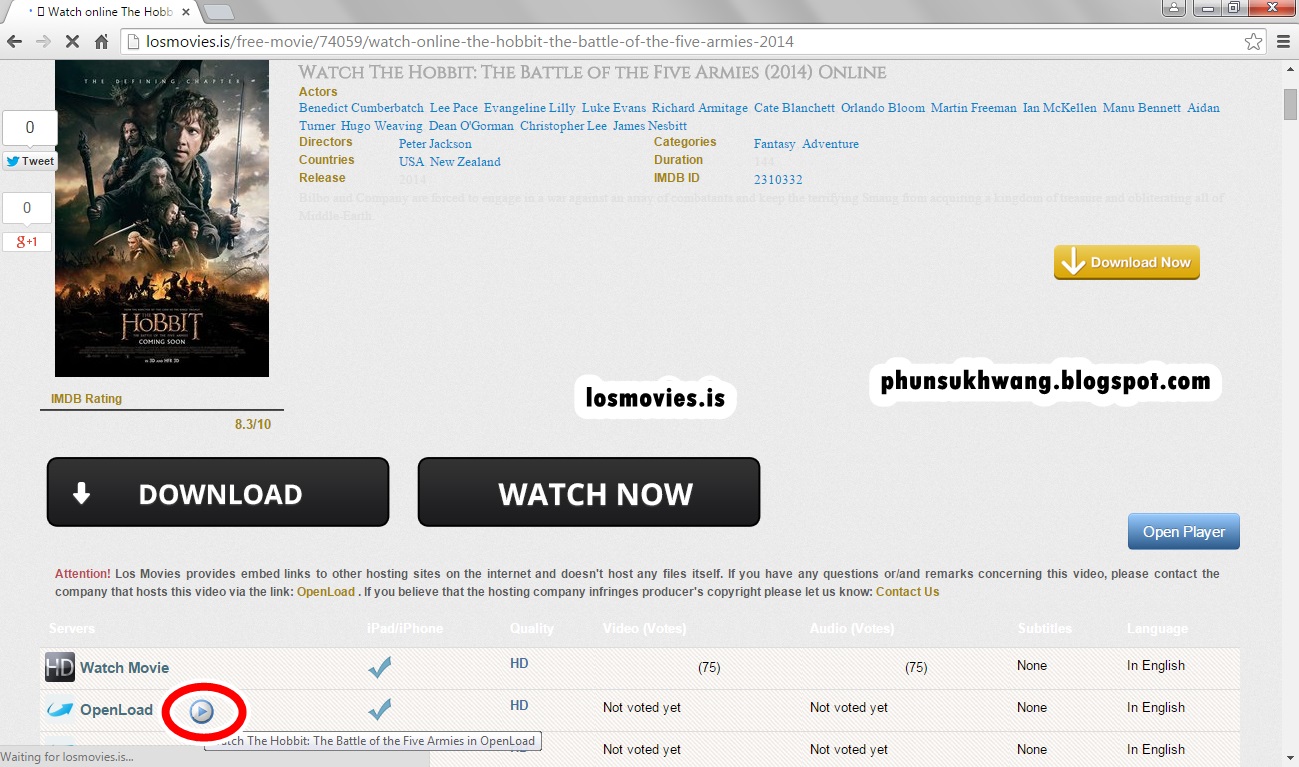Click the iPad/iPhone checkmark in OpenLoad row

pos(379,709)
